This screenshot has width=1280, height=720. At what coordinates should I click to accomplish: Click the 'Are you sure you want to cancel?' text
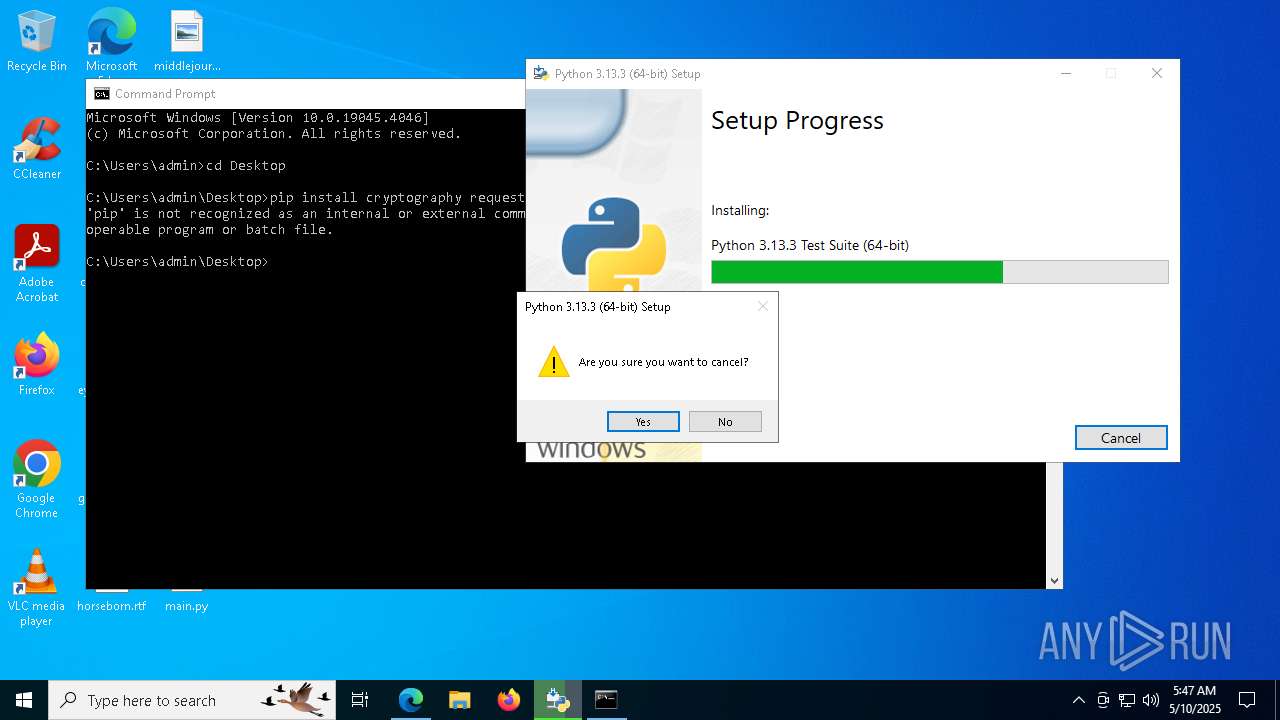click(663, 362)
